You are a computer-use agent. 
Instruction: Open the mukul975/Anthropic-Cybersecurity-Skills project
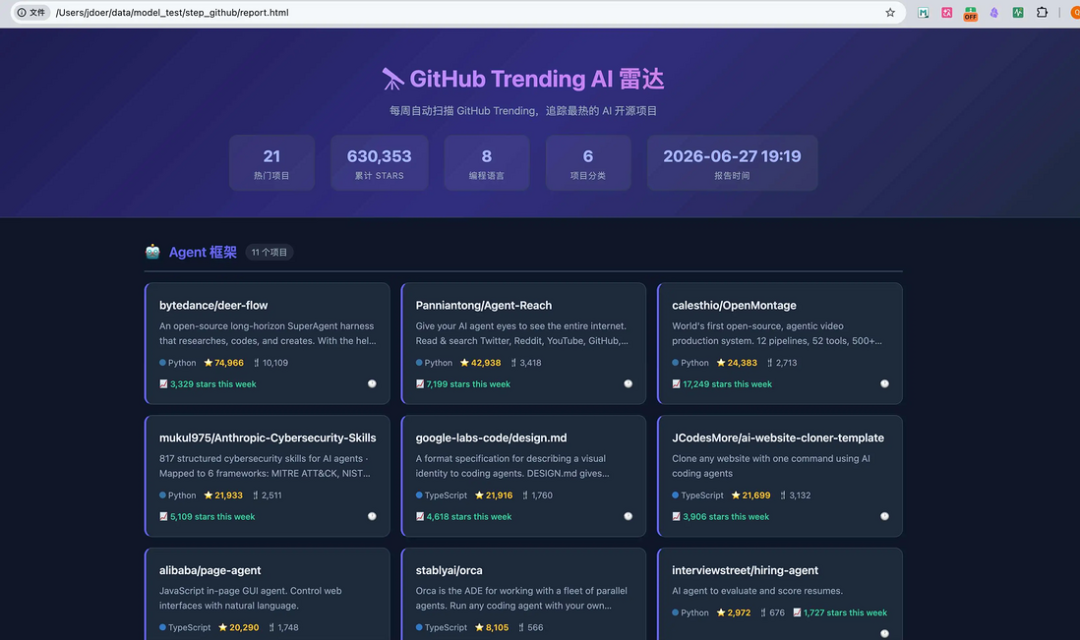[267, 437]
